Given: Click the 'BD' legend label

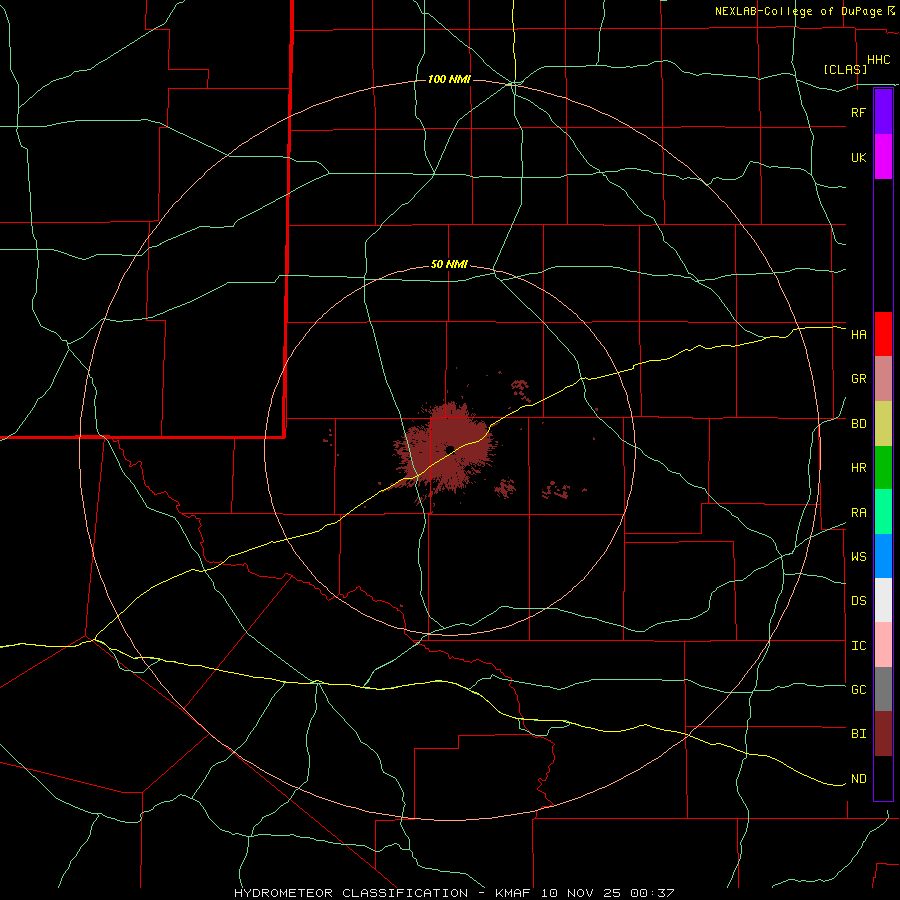Looking at the screenshot, I should click(858, 424).
